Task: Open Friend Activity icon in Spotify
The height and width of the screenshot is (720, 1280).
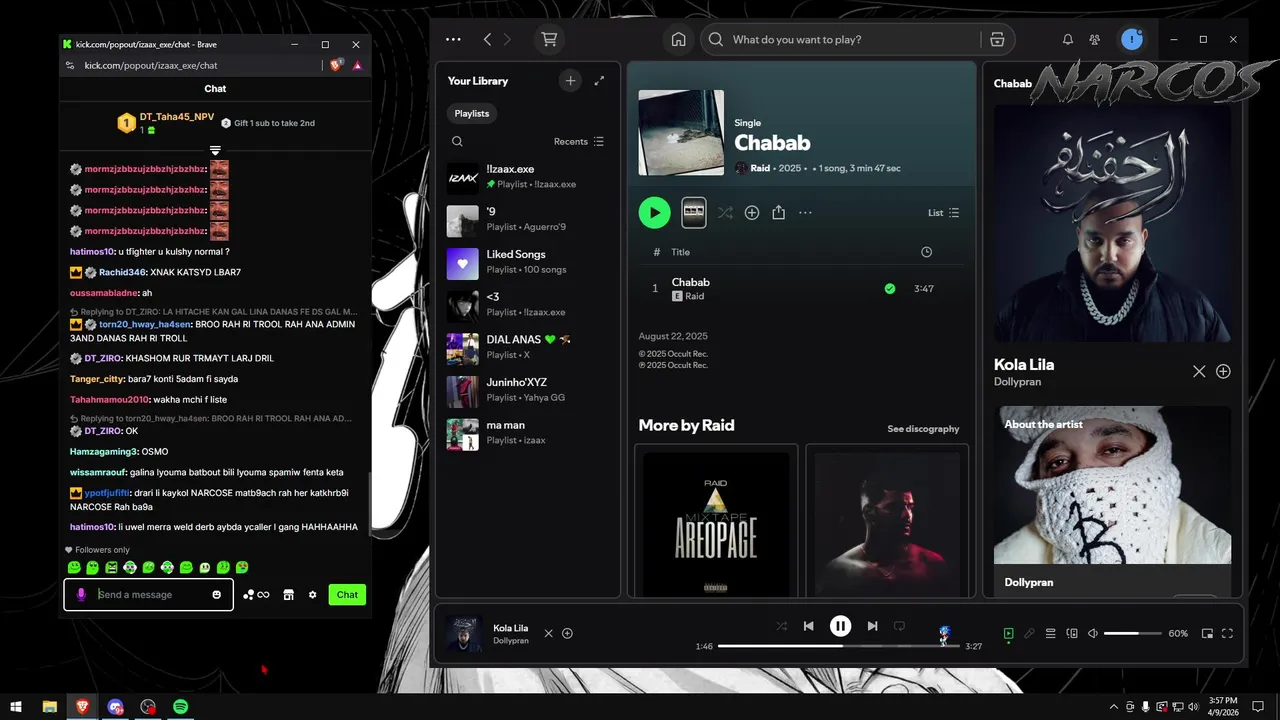Action: click(1095, 39)
